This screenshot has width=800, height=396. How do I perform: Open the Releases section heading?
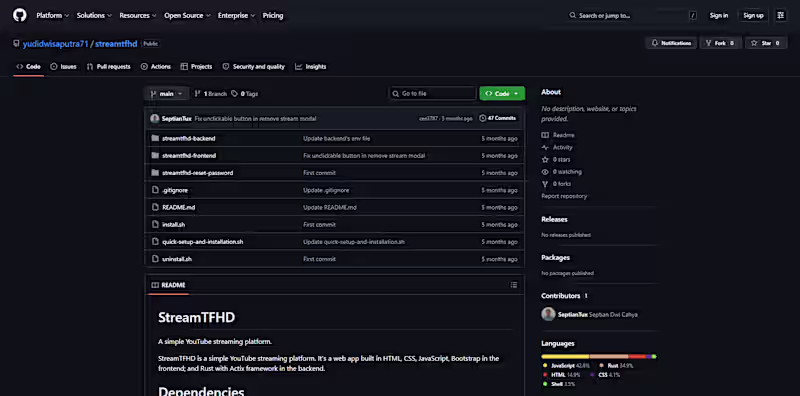point(554,219)
